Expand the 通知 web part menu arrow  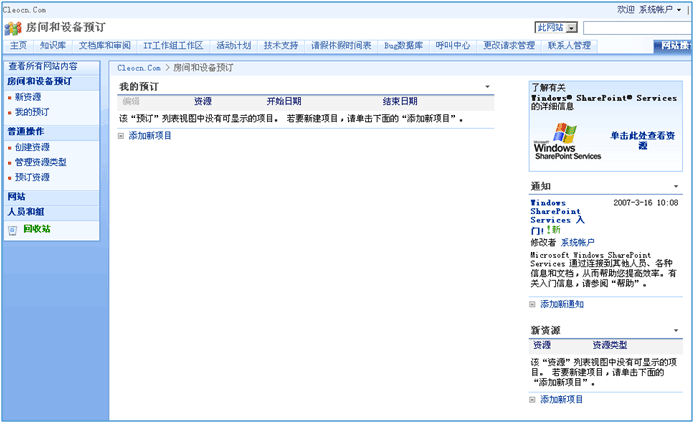point(676,187)
